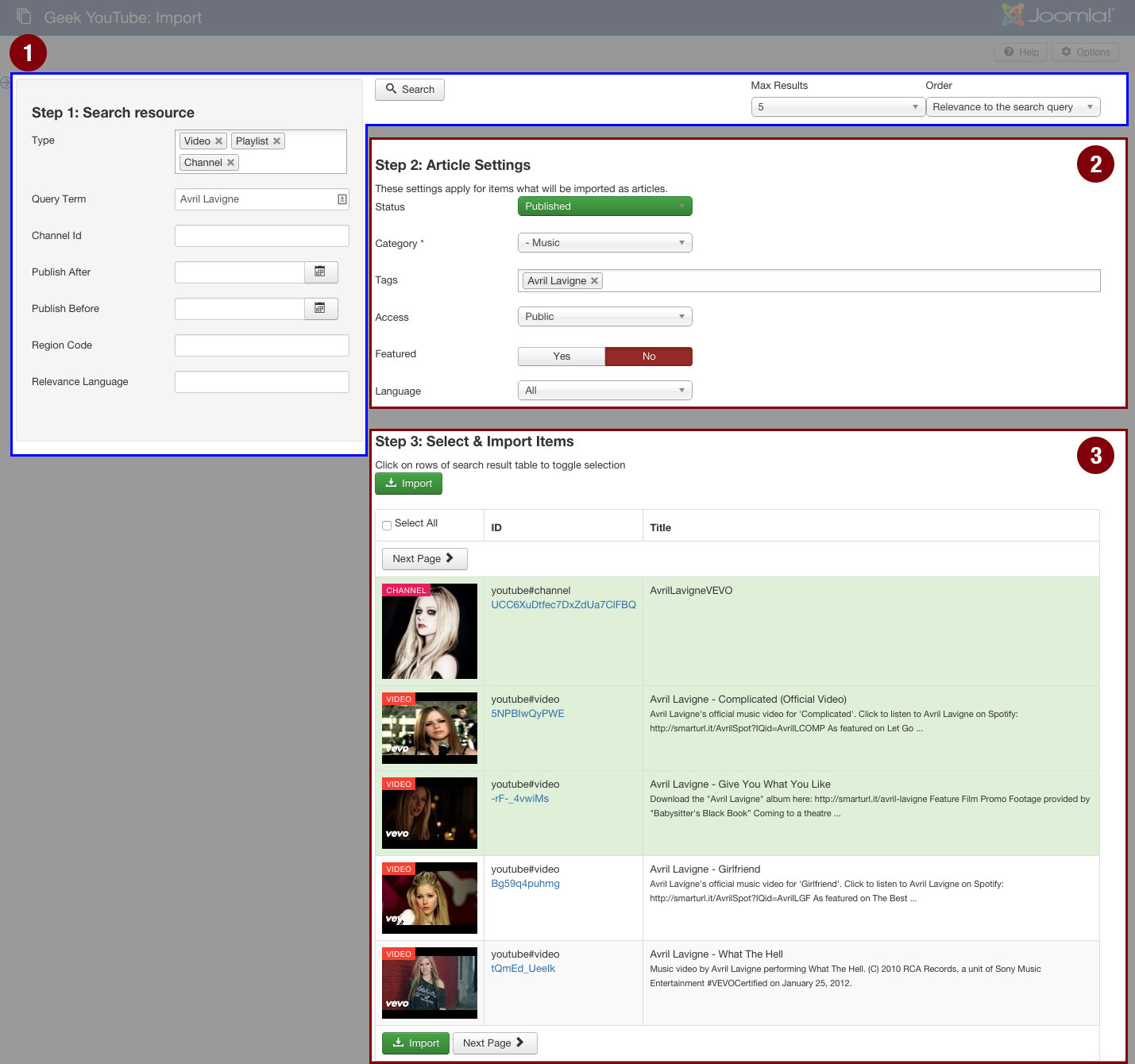
Task: Open video link Bg59q4puhmg
Action: (525, 884)
